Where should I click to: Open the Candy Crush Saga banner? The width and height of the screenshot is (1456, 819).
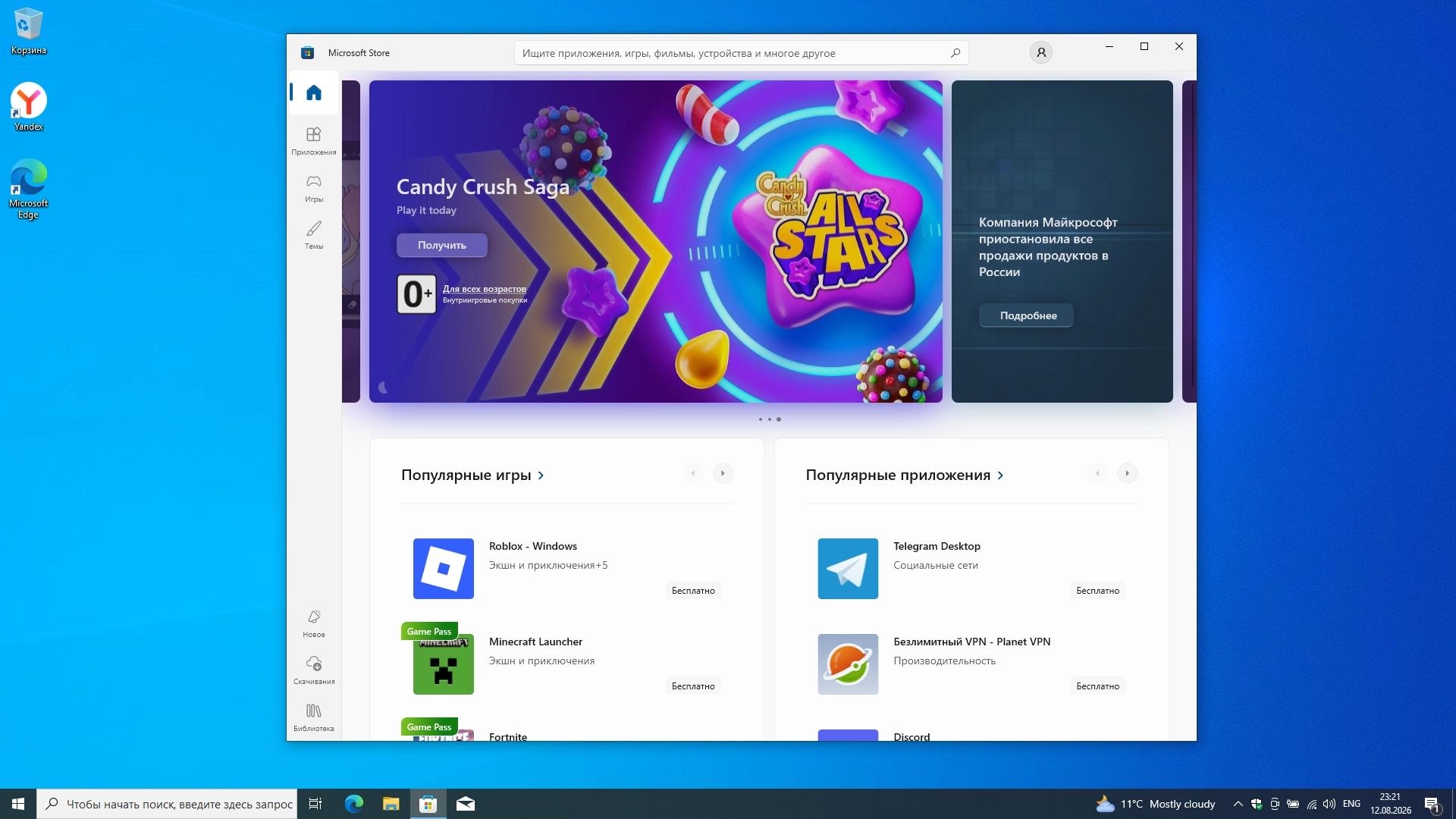click(656, 241)
